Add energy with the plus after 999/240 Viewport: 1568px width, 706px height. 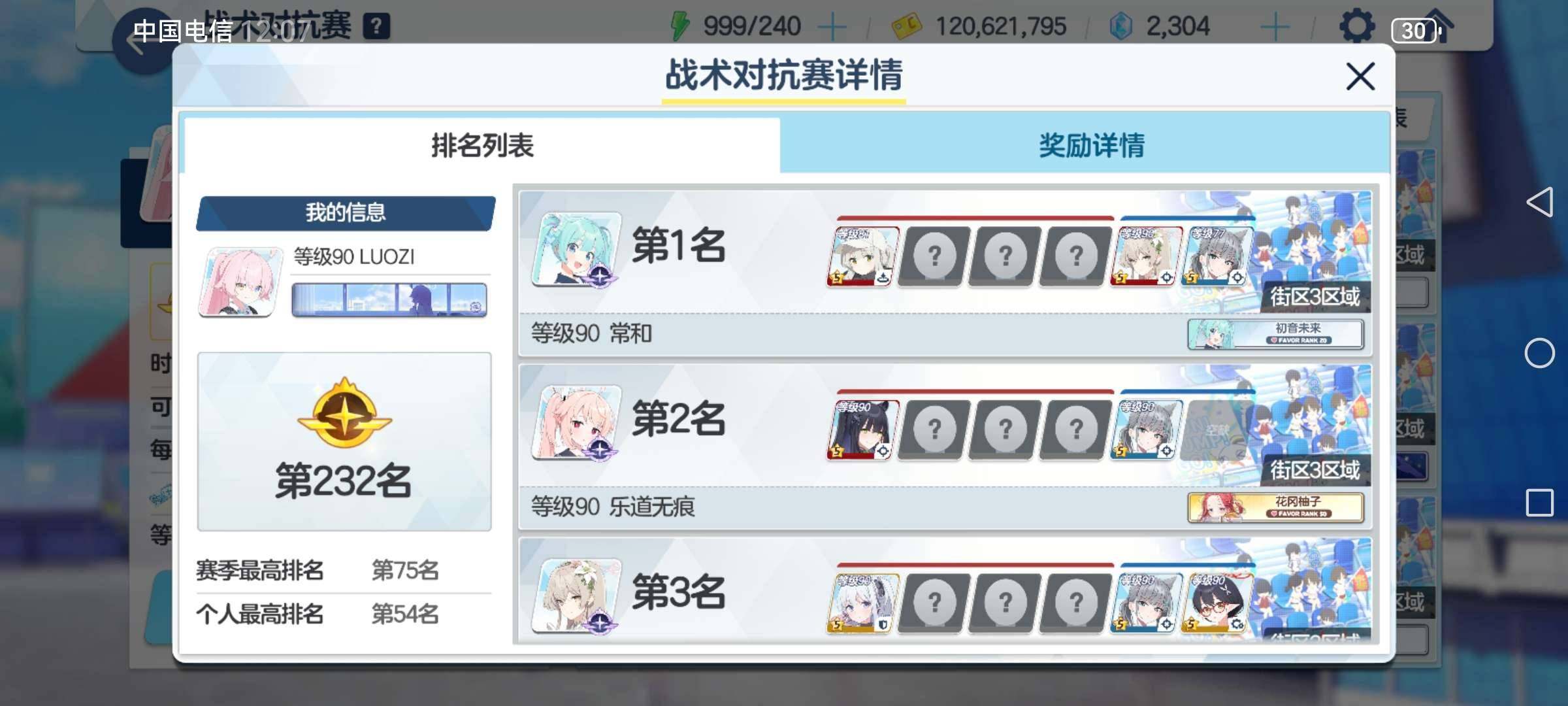tap(832, 27)
